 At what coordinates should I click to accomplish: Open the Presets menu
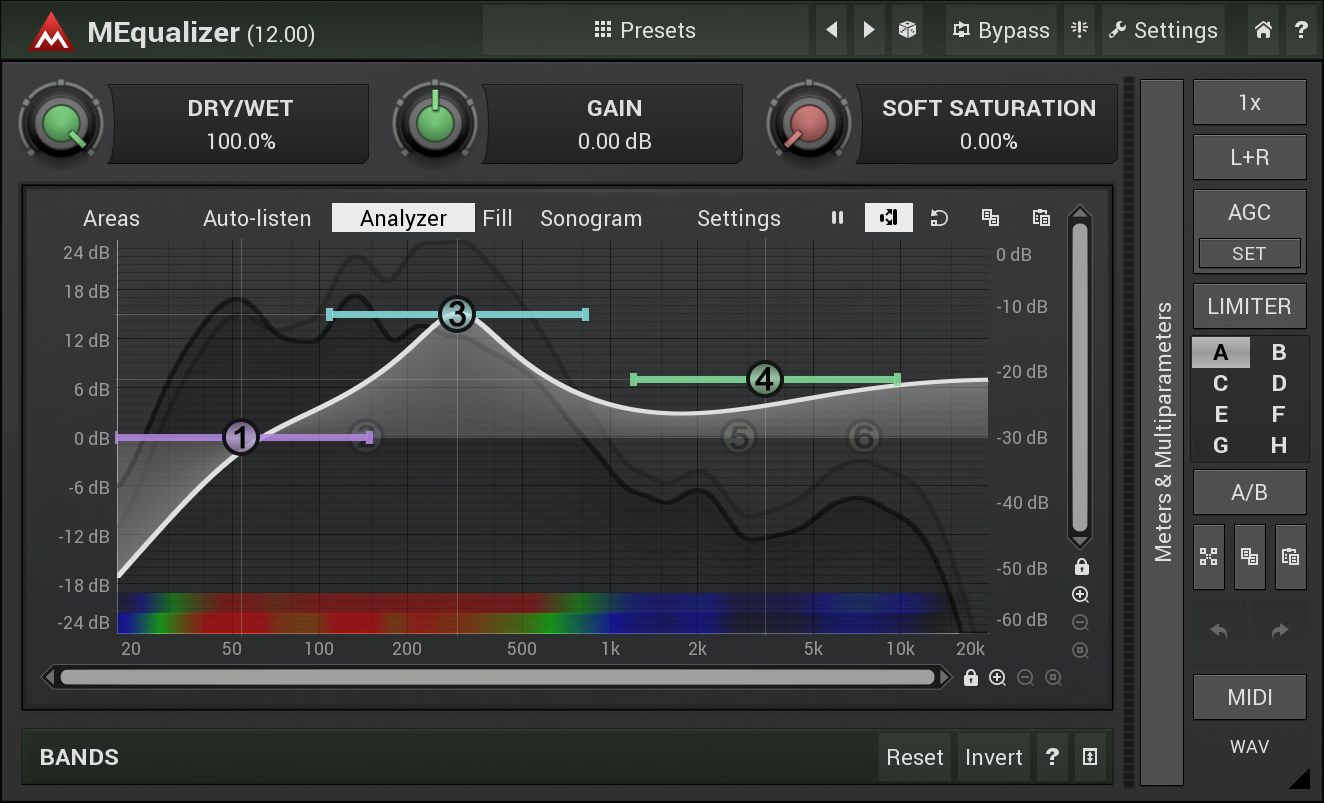[x=645, y=30]
